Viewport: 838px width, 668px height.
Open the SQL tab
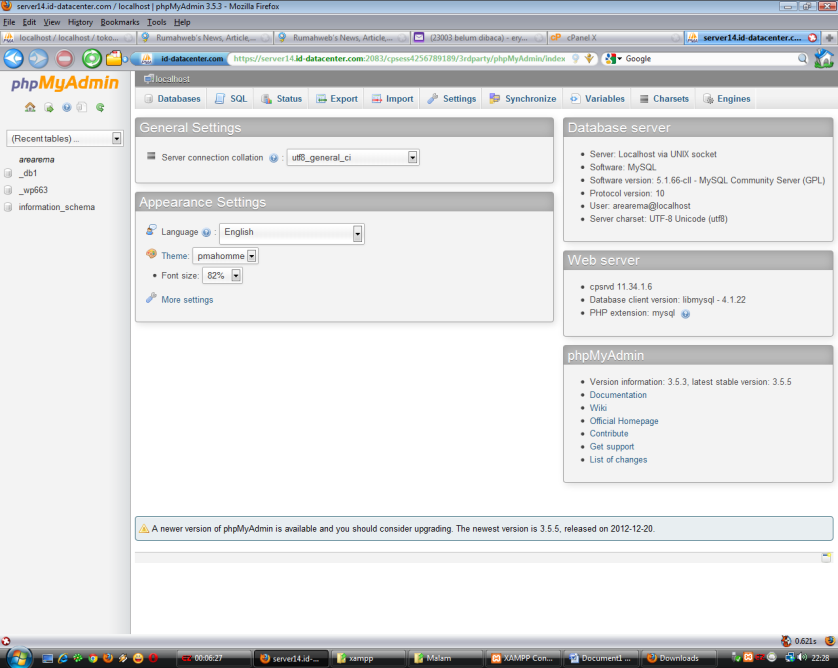pos(231,99)
